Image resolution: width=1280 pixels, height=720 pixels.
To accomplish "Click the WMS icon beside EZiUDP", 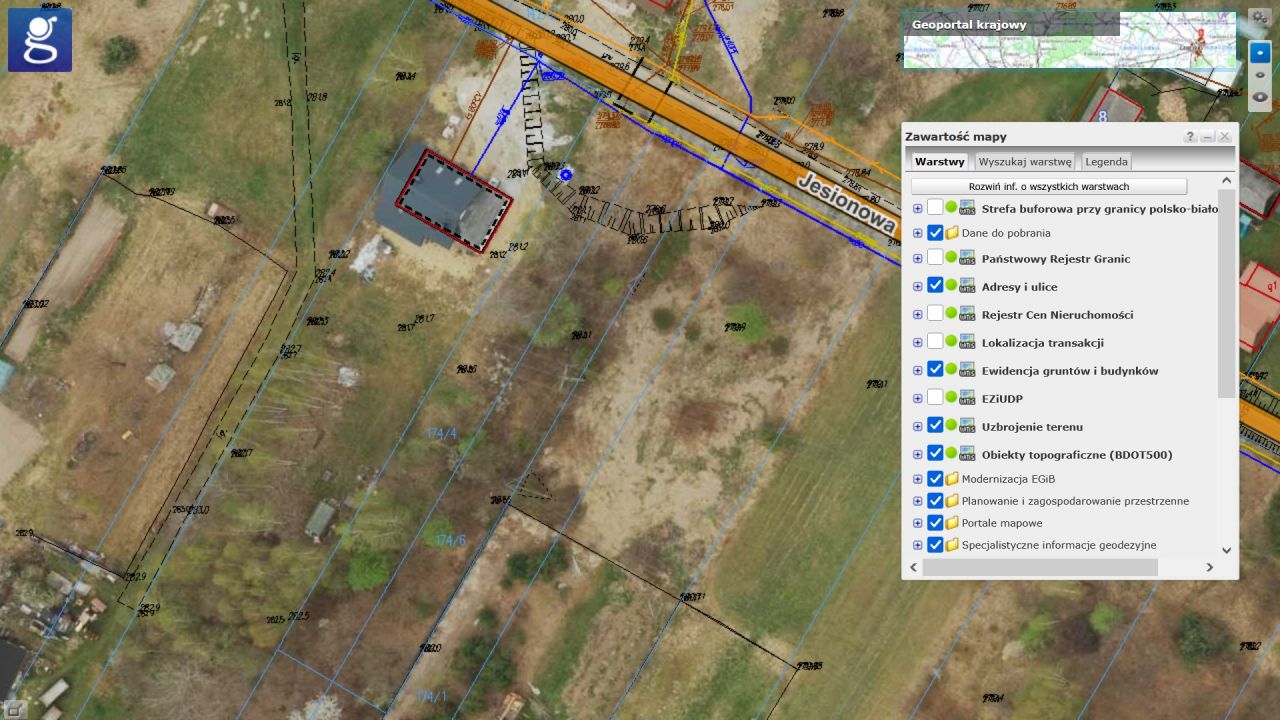I will [967, 398].
